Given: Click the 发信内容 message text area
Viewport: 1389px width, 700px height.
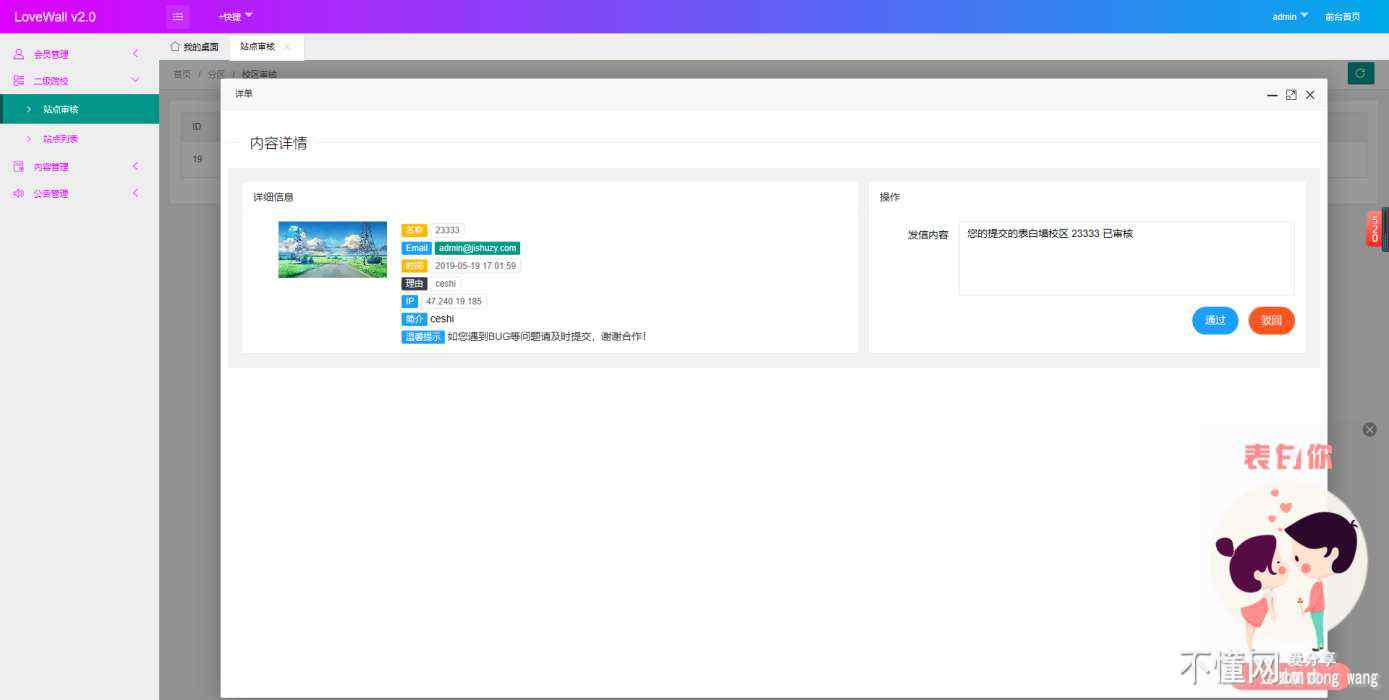Looking at the screenshot, I should [x=1125, y=258].
